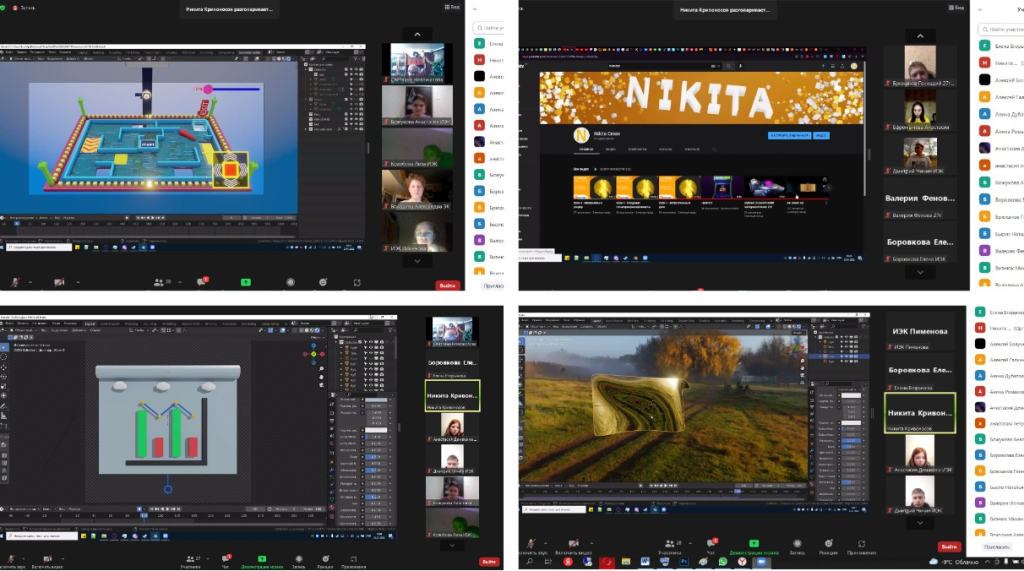Viewport: 1024px width, 571px height.
Task: Open Вид menu in top-left Zoom window
Action: pos(452,7)
